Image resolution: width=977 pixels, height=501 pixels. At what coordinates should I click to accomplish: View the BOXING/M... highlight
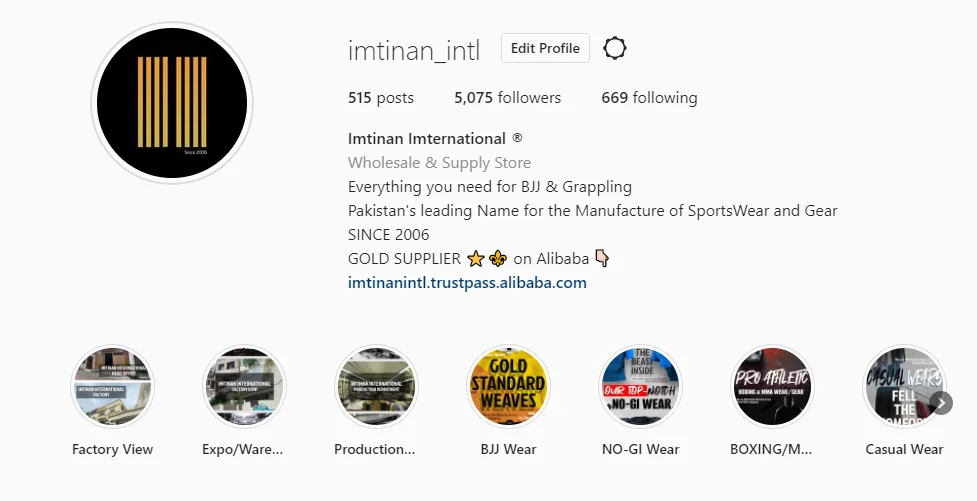(x=773, y=386)
